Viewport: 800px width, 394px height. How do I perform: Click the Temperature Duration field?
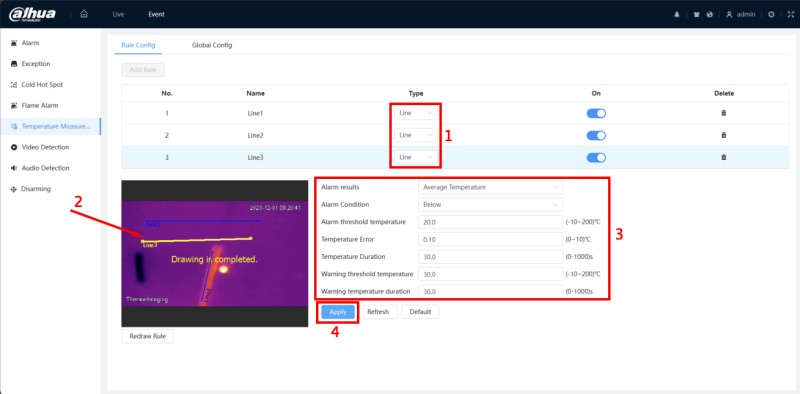click(x=490, y=257)
